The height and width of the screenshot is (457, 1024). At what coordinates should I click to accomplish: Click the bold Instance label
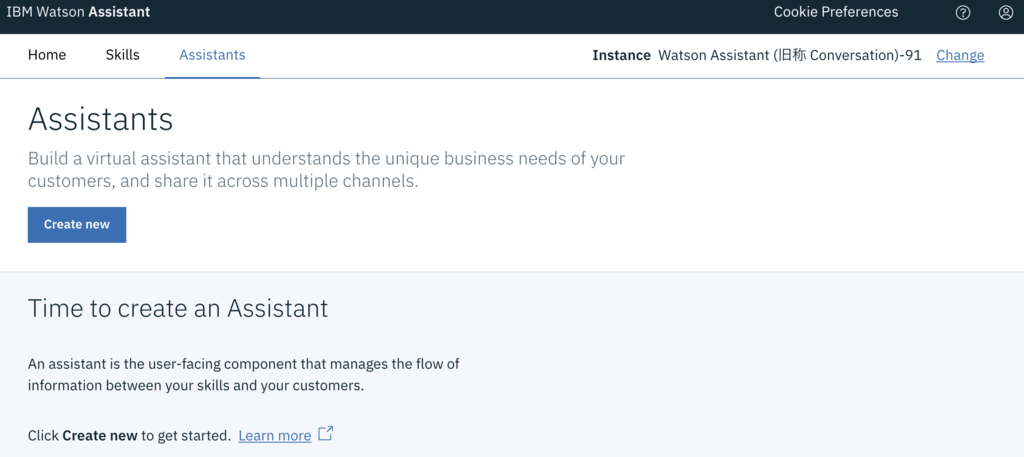[621, 55]
